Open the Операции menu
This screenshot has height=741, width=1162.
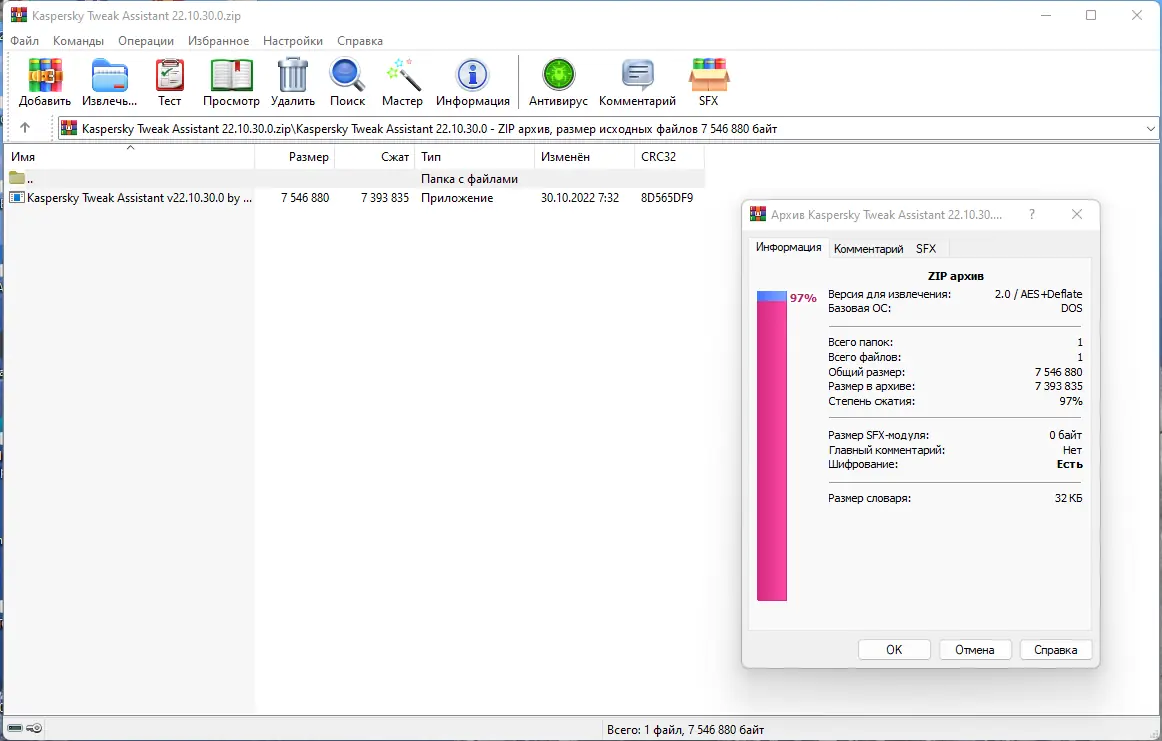point(146,41)
